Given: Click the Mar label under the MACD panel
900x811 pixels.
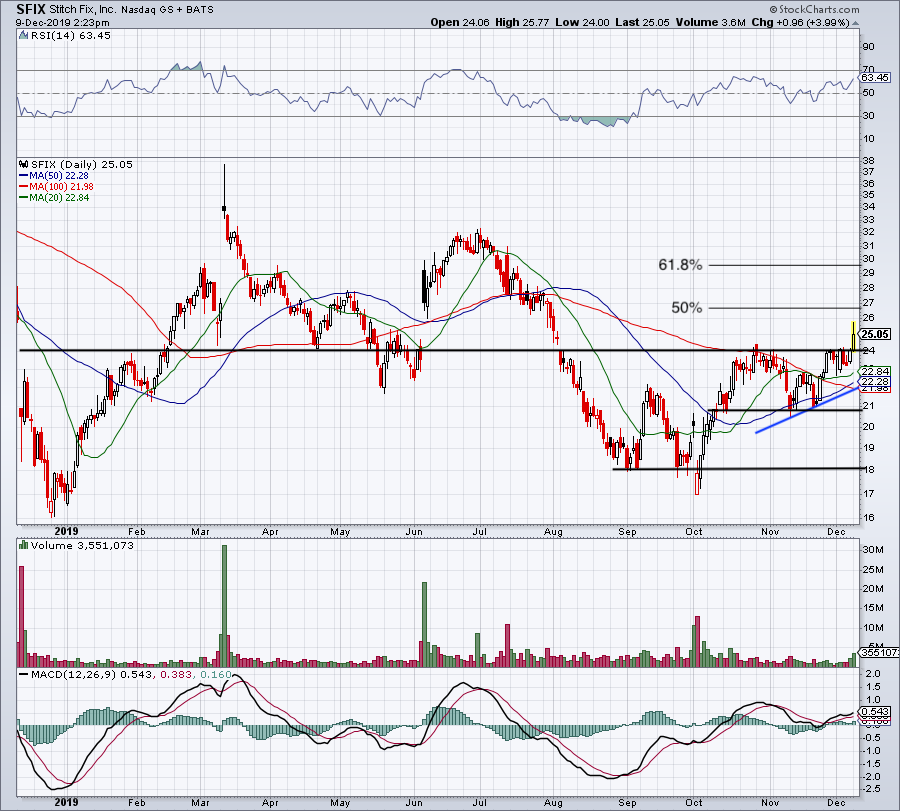Looking at the screenshot, I should pyautogui.click(x=200, y=803).
